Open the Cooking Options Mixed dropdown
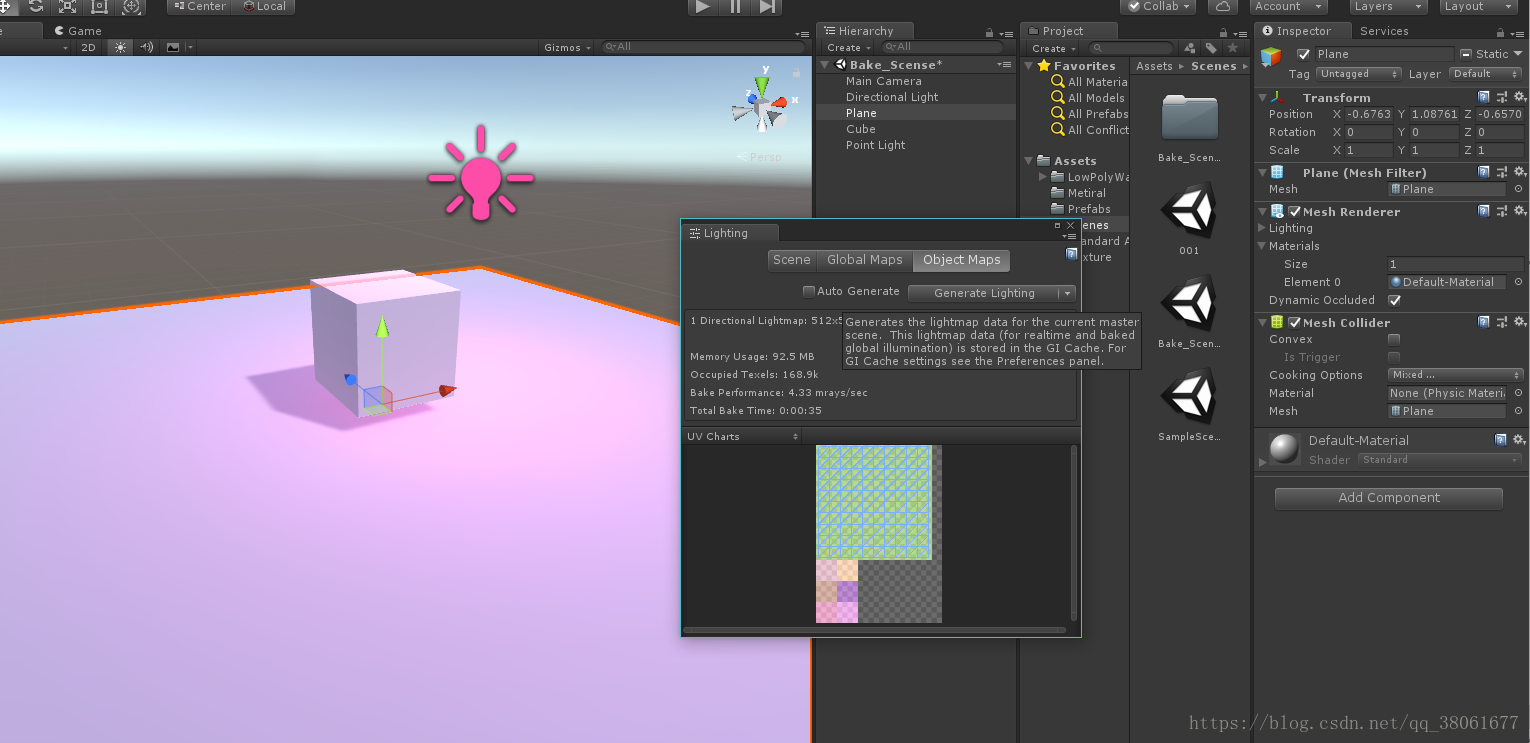 click(x=1456, y=375)
